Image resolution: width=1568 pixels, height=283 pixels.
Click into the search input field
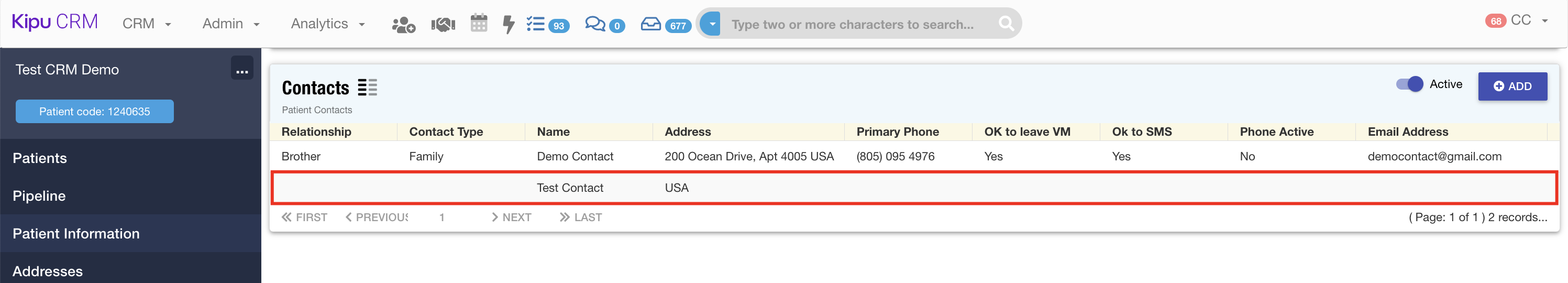[x=852, y=24]
